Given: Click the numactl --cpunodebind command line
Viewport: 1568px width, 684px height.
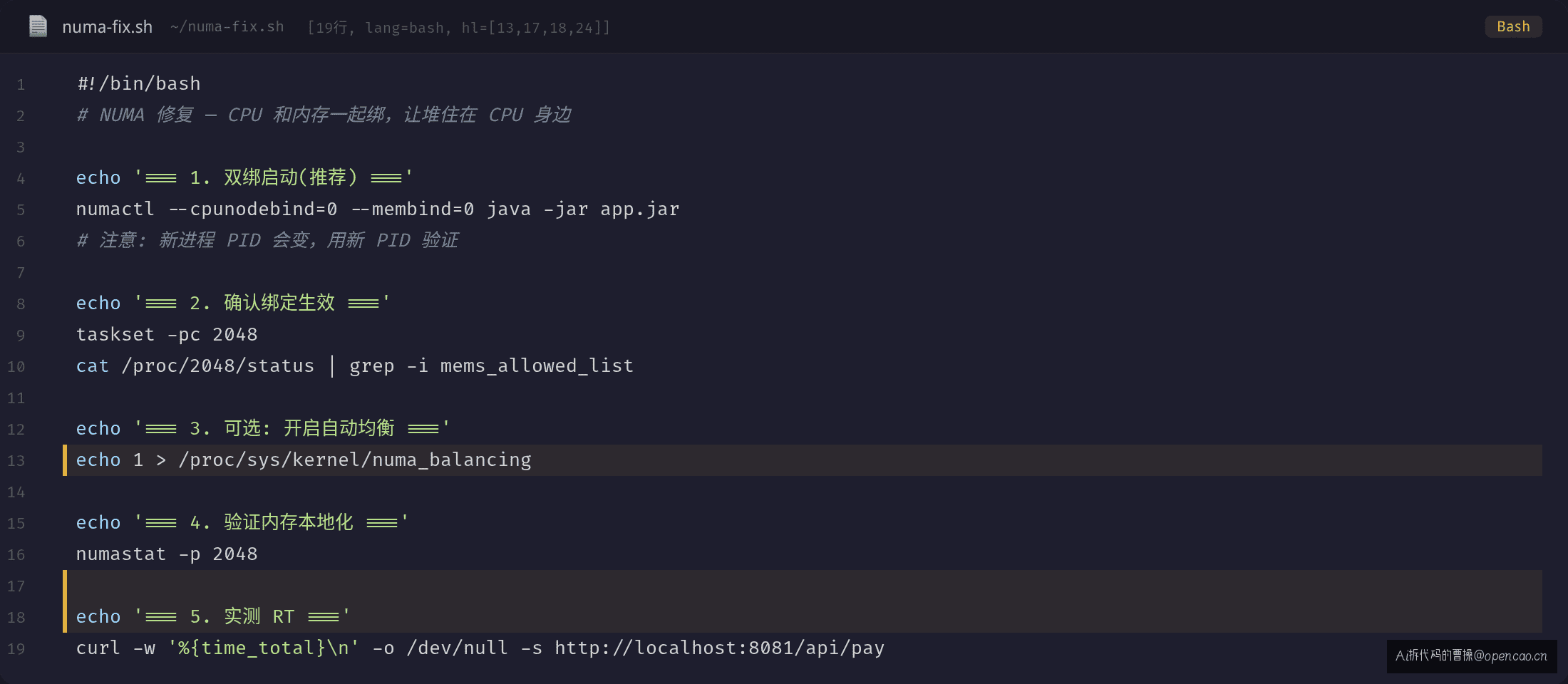Looking at the screenshot, I should (378, 209).
